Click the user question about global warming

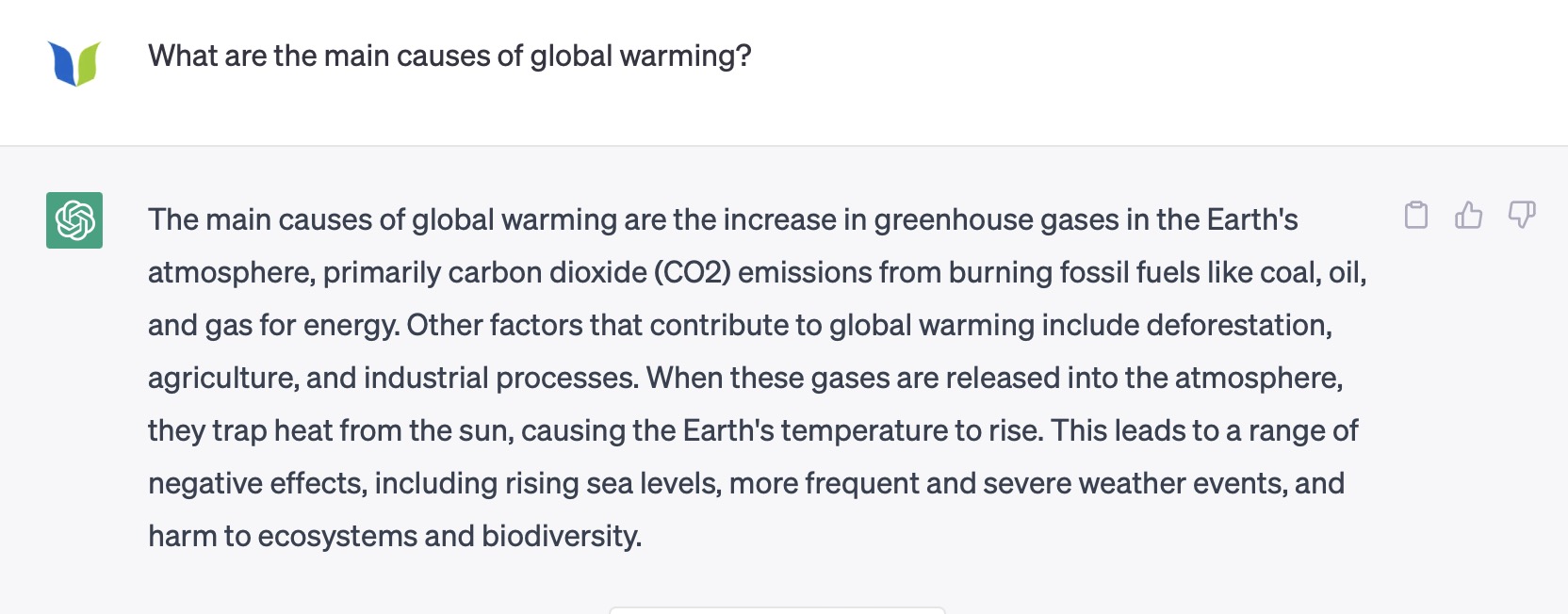tap(449, 57)
